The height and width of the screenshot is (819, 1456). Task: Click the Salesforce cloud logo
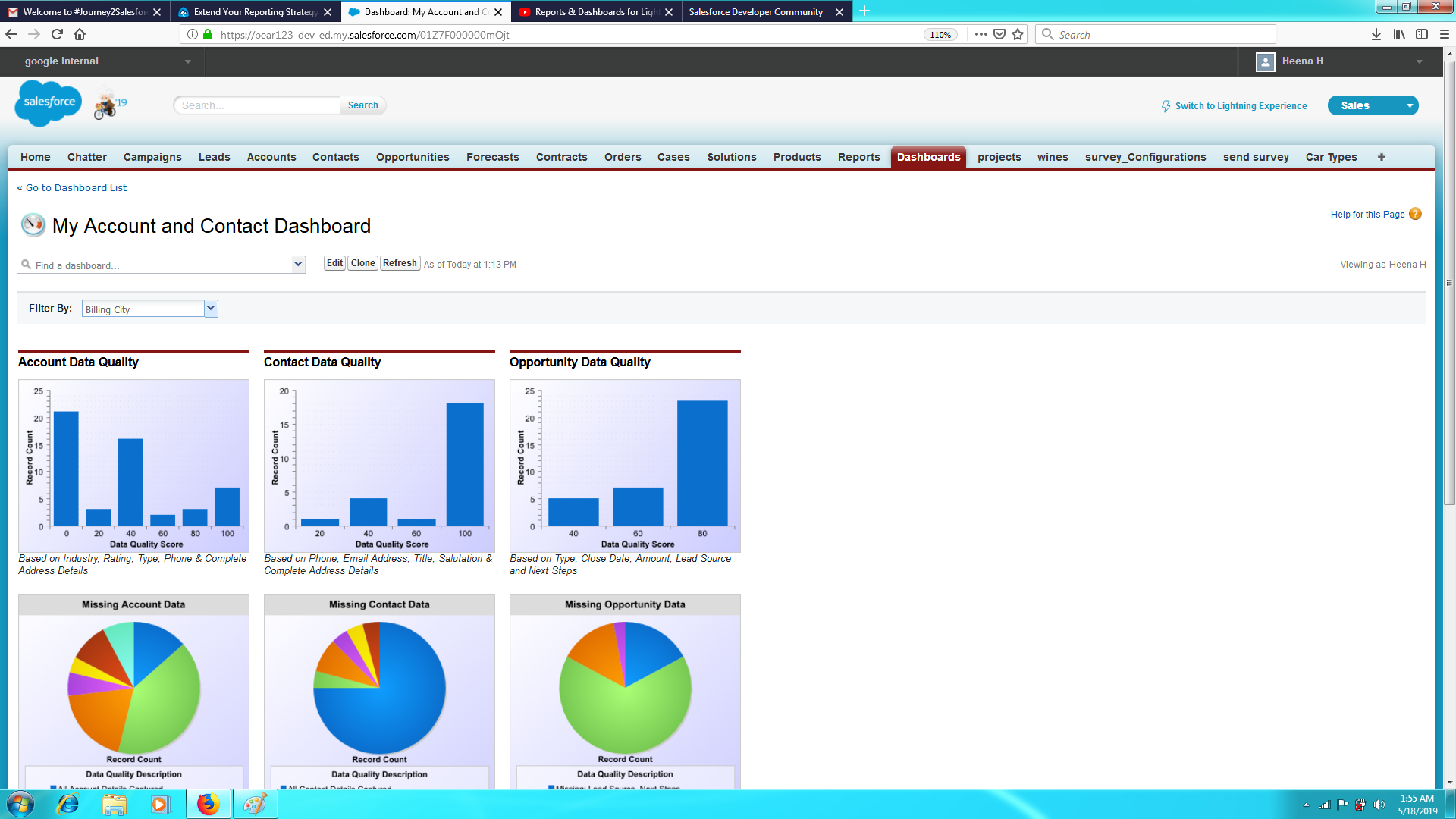coord(49,103)
